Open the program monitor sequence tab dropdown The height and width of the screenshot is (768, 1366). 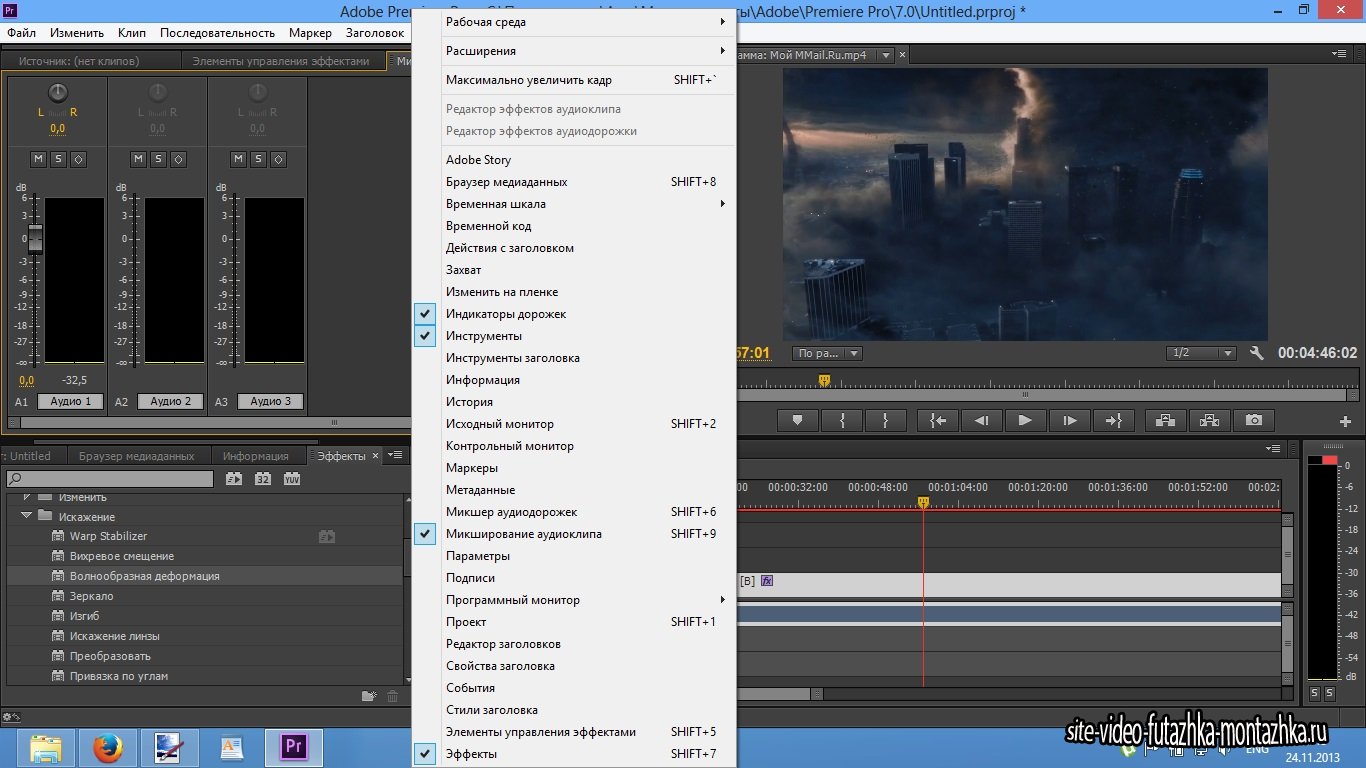coord(885,56)
